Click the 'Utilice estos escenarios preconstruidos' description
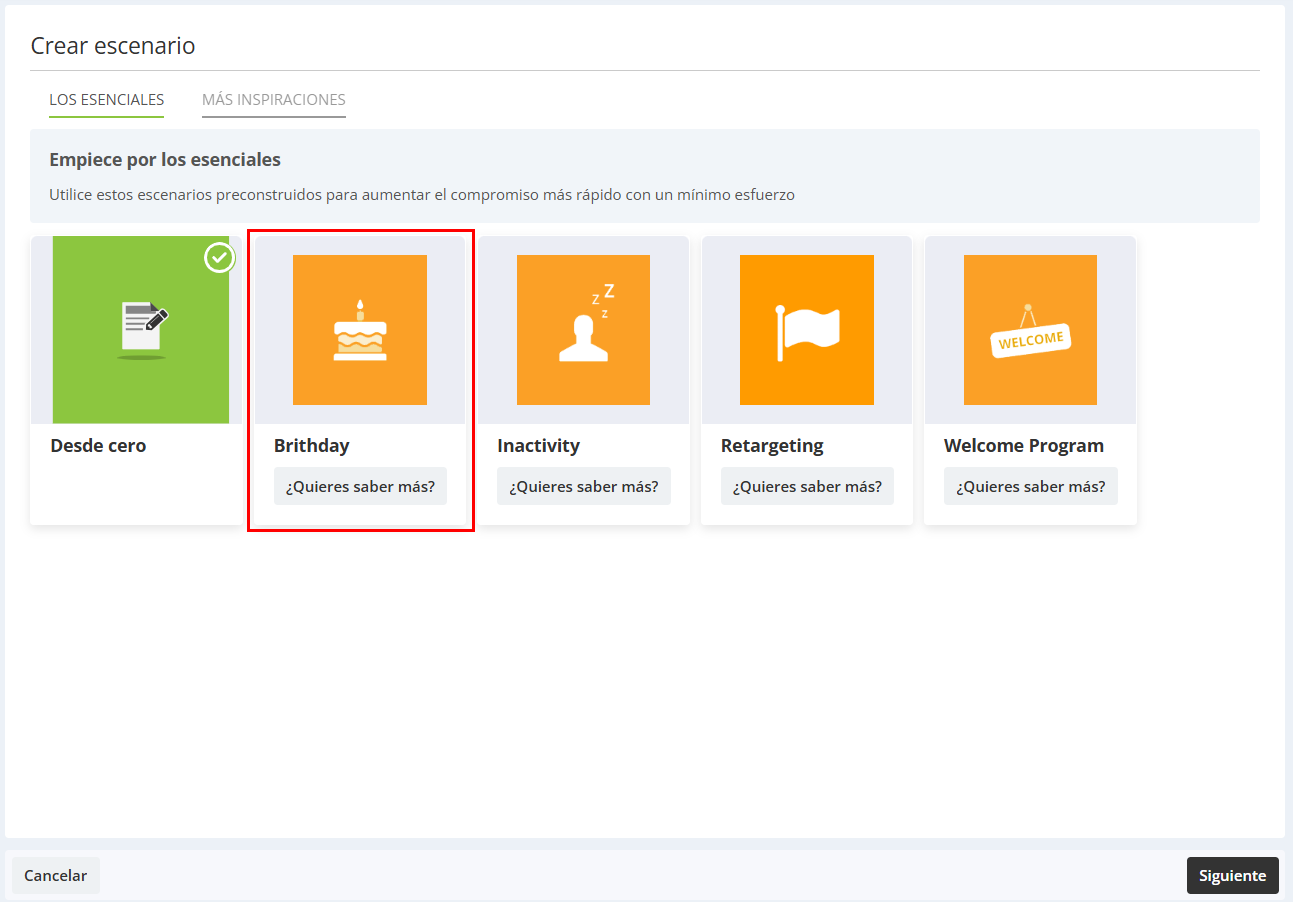1293x902 pixels. tap(422, 195)
